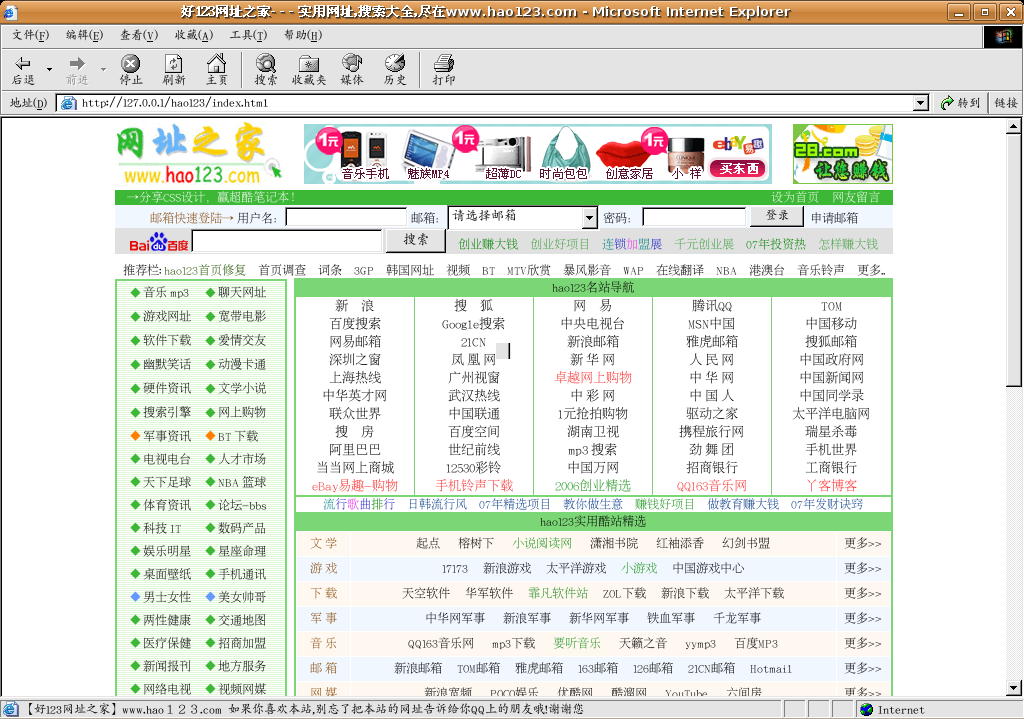Click the vertical scrollbar up arrow
This screenshot has height=719, width=1024.
(1014, 126)
